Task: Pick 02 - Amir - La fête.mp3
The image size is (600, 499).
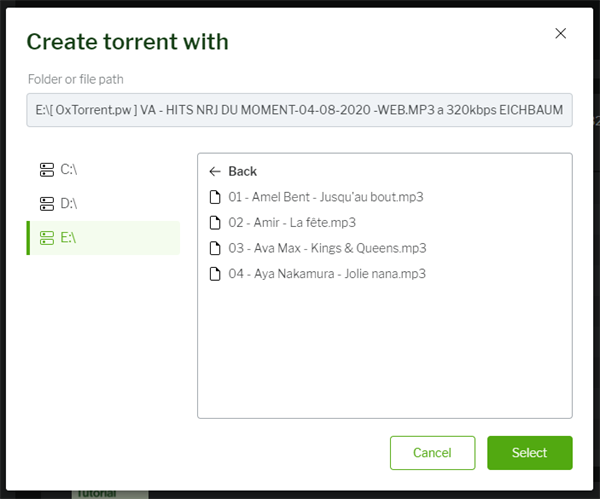Action: point(292,222)
